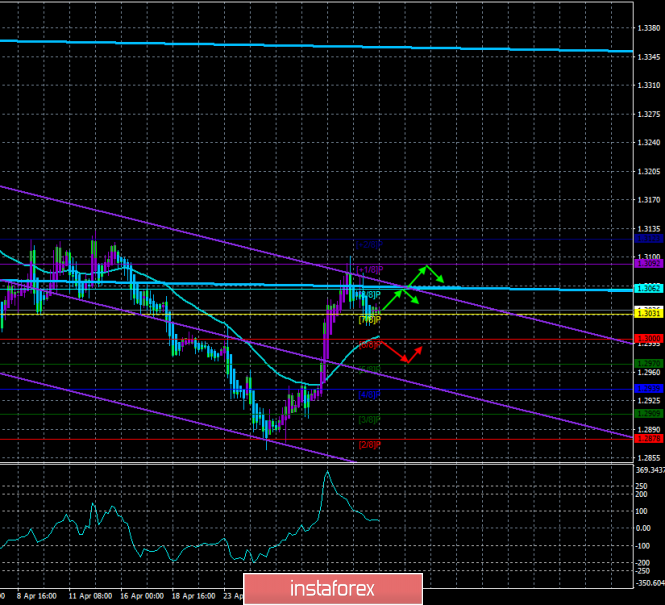This screenshot has width=665, height=605.
Task: Click the [7/8]P Murray level label
Action: pos(369,320)
